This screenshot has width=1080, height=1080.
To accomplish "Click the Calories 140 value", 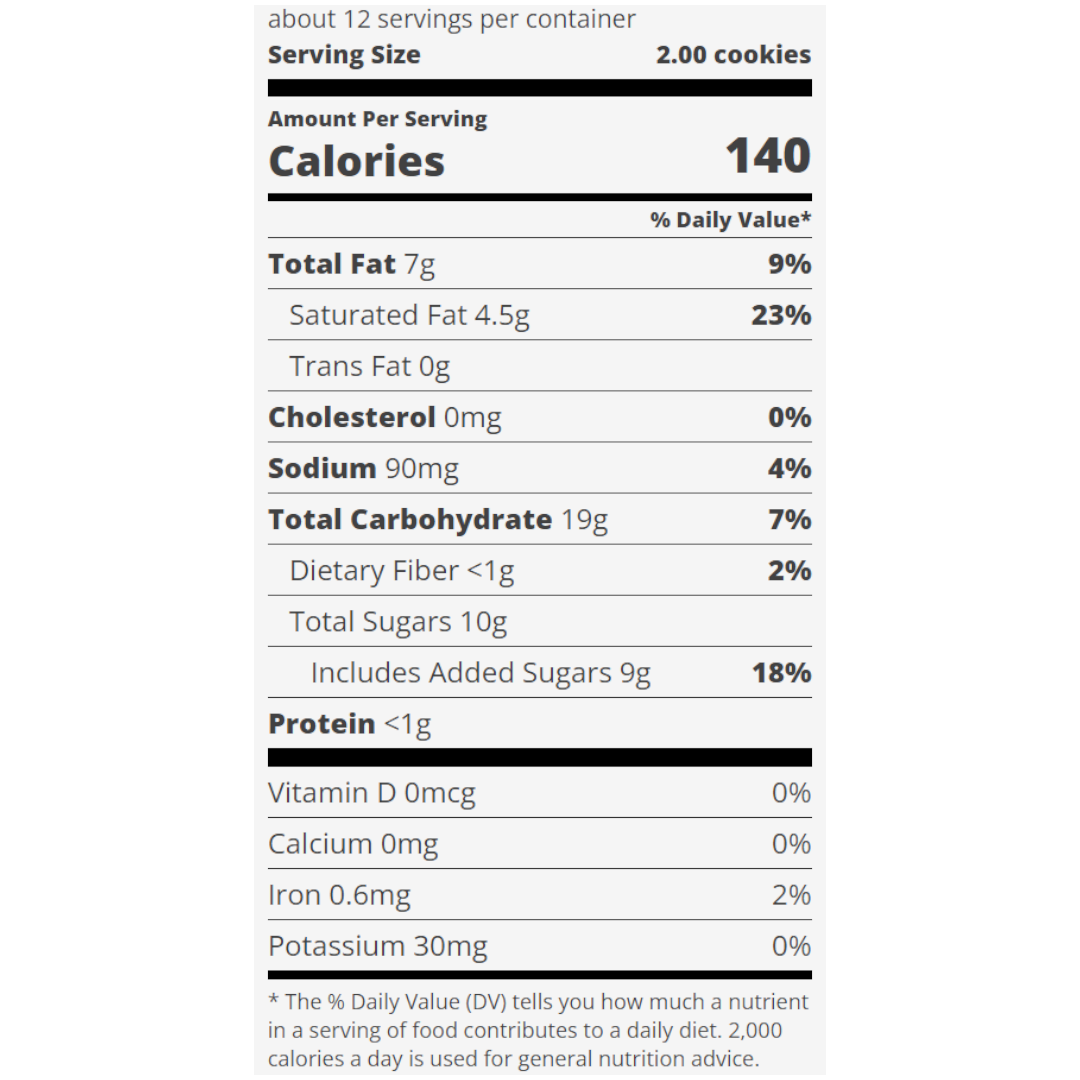I will (x=767, y=157).
